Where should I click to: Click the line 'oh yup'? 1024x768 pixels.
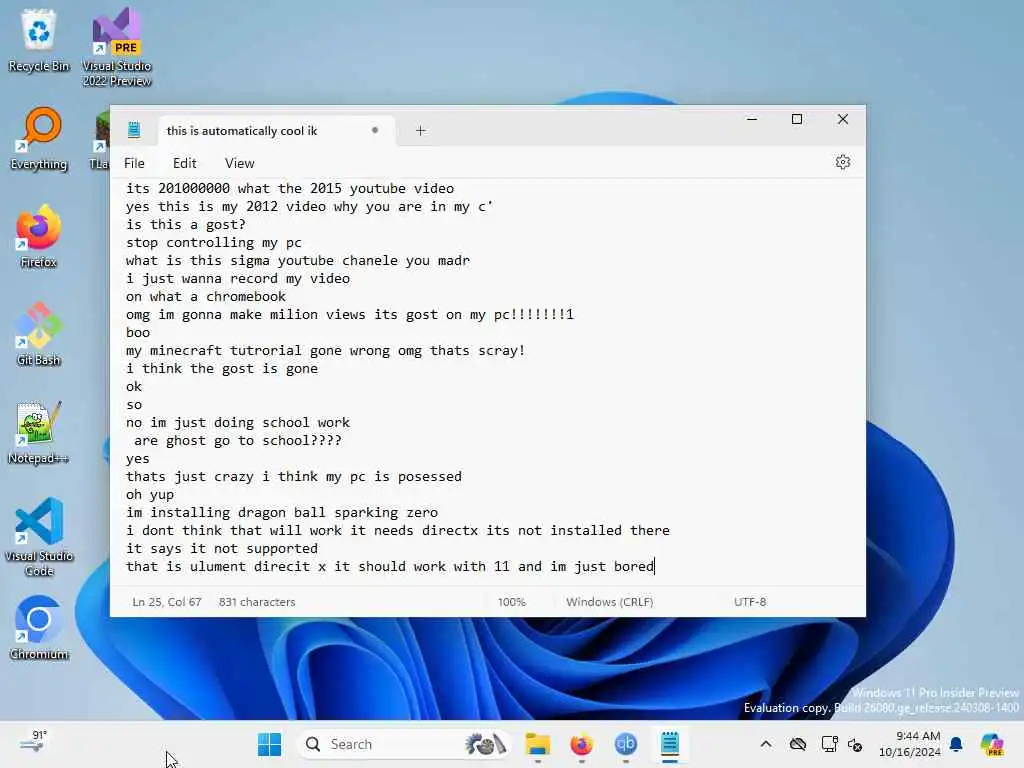point(150,494)
